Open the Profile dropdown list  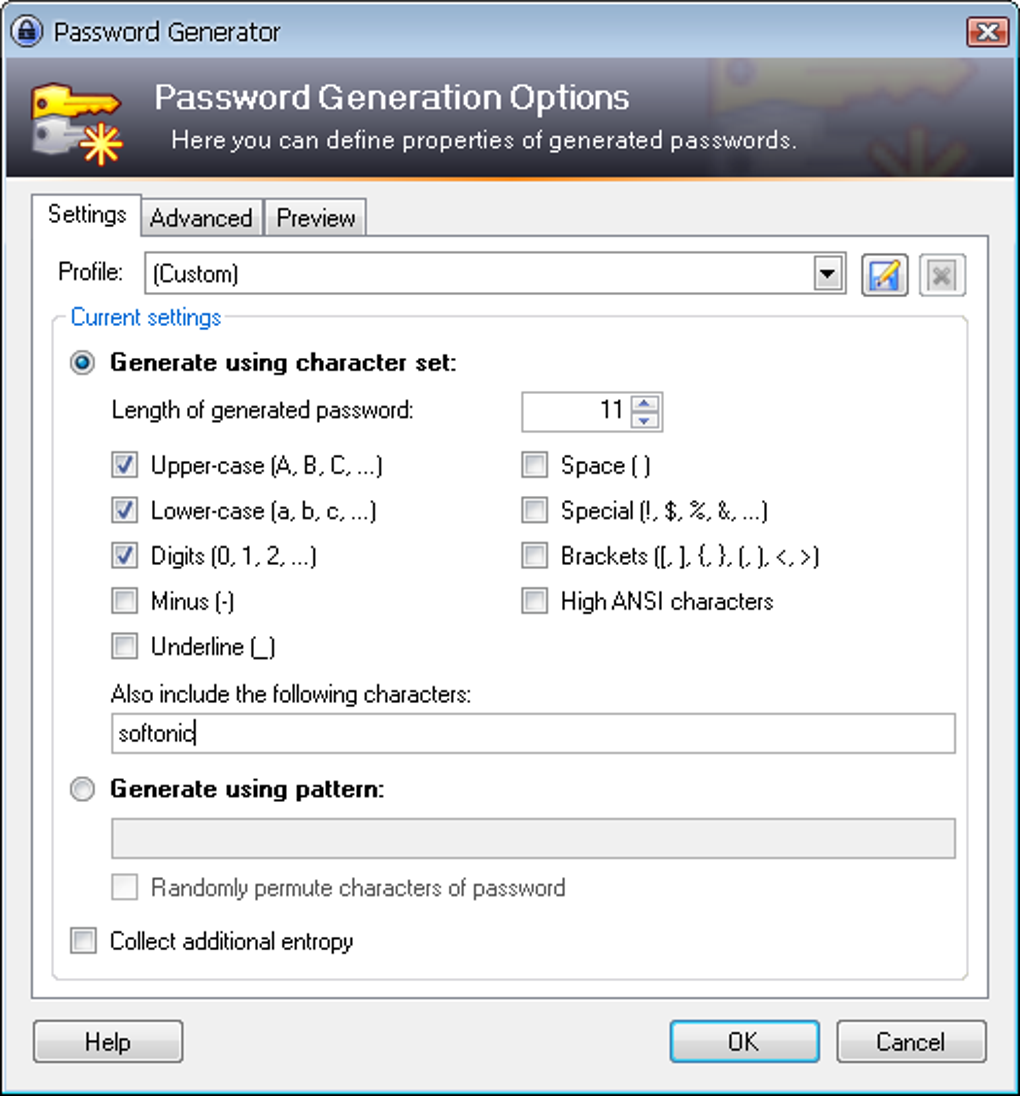point(827,274)
